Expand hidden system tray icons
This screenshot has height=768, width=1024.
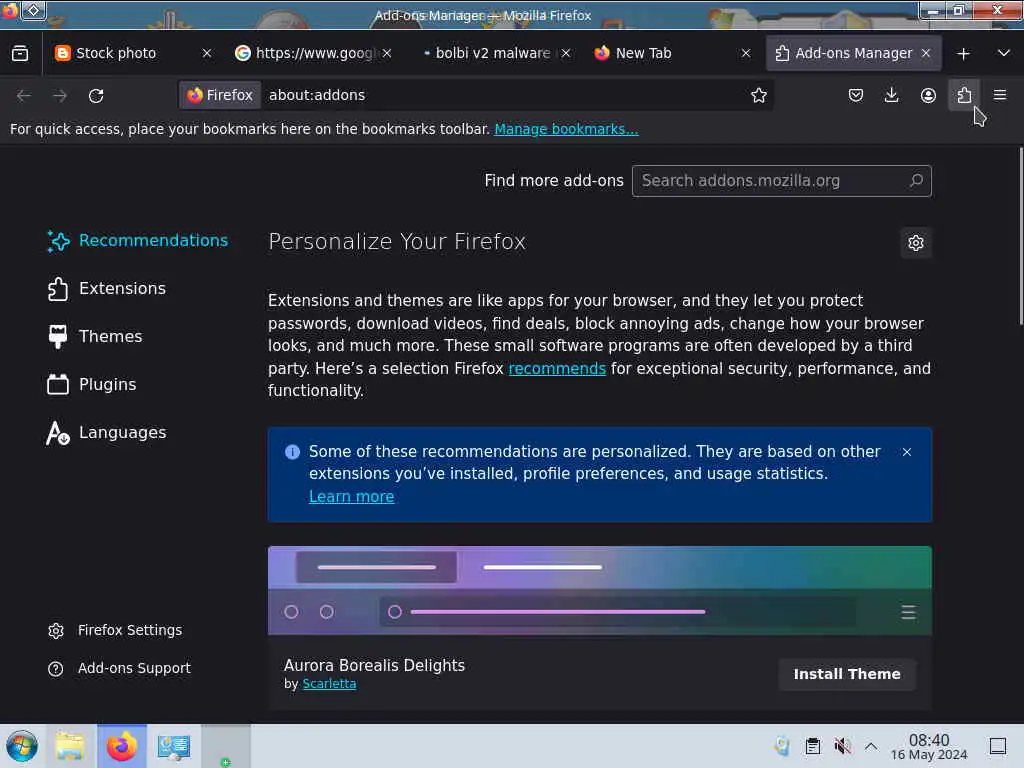871,746
